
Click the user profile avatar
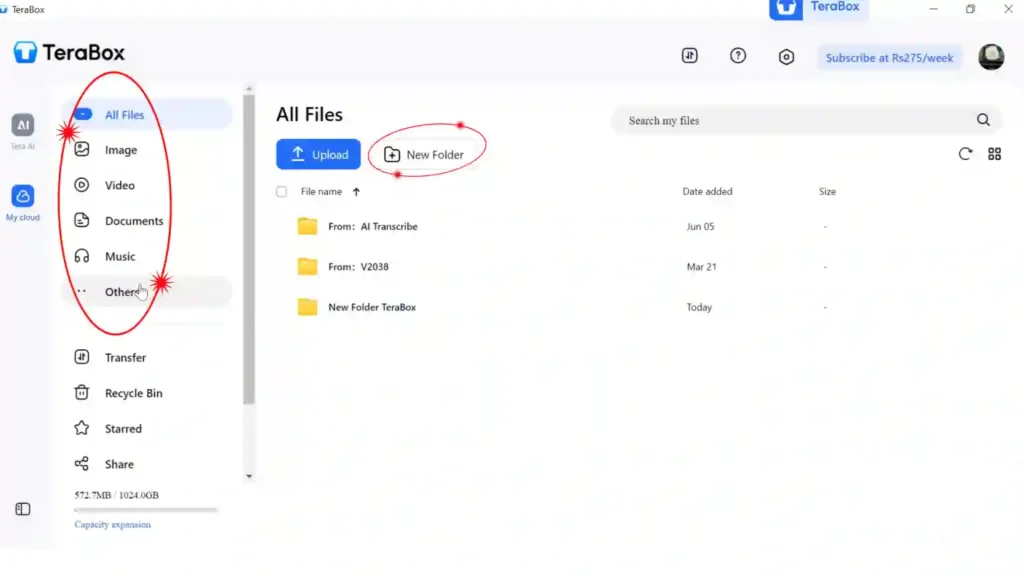(x=991, y=57)
